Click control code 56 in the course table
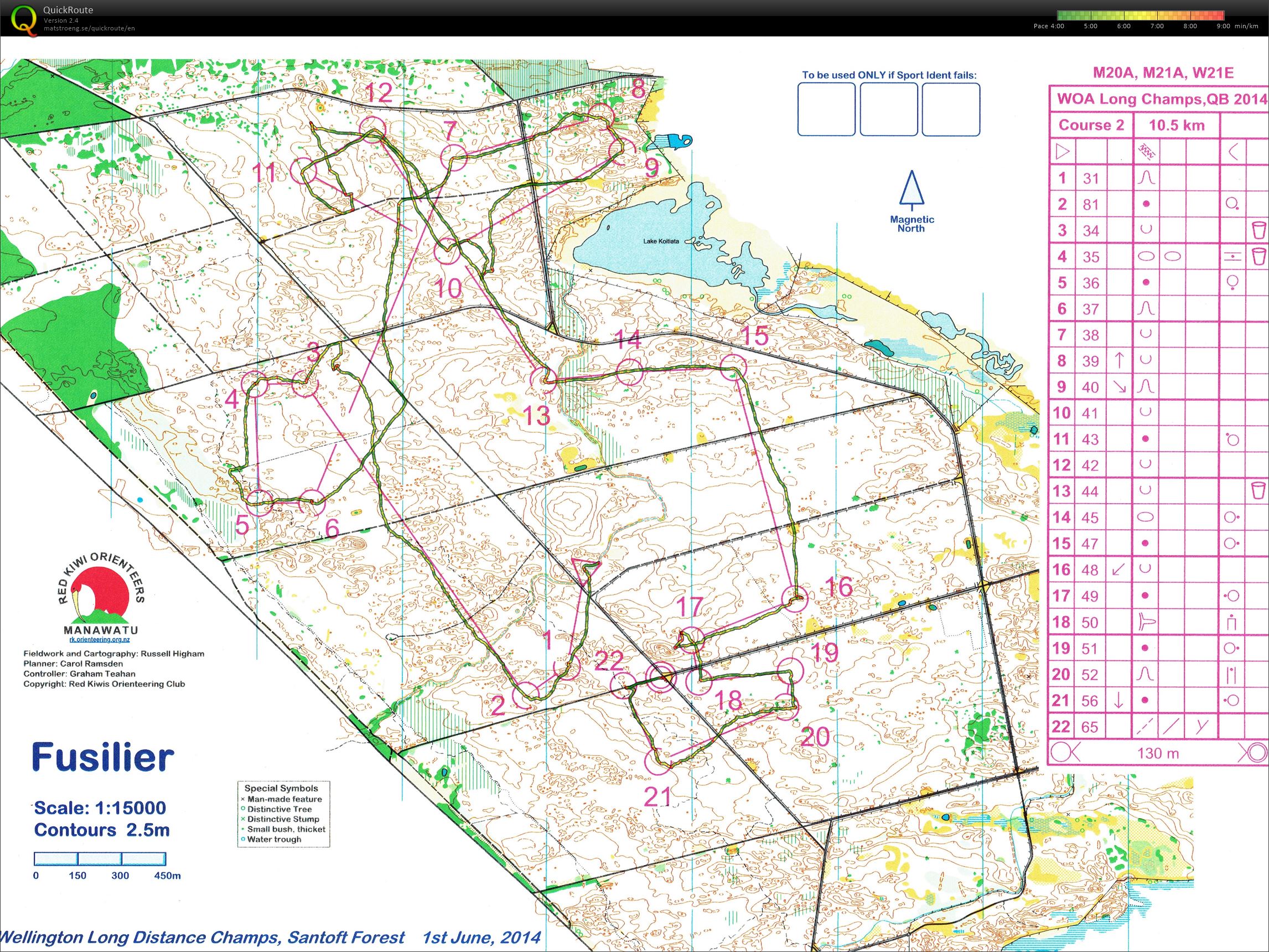 [1090, 701]
